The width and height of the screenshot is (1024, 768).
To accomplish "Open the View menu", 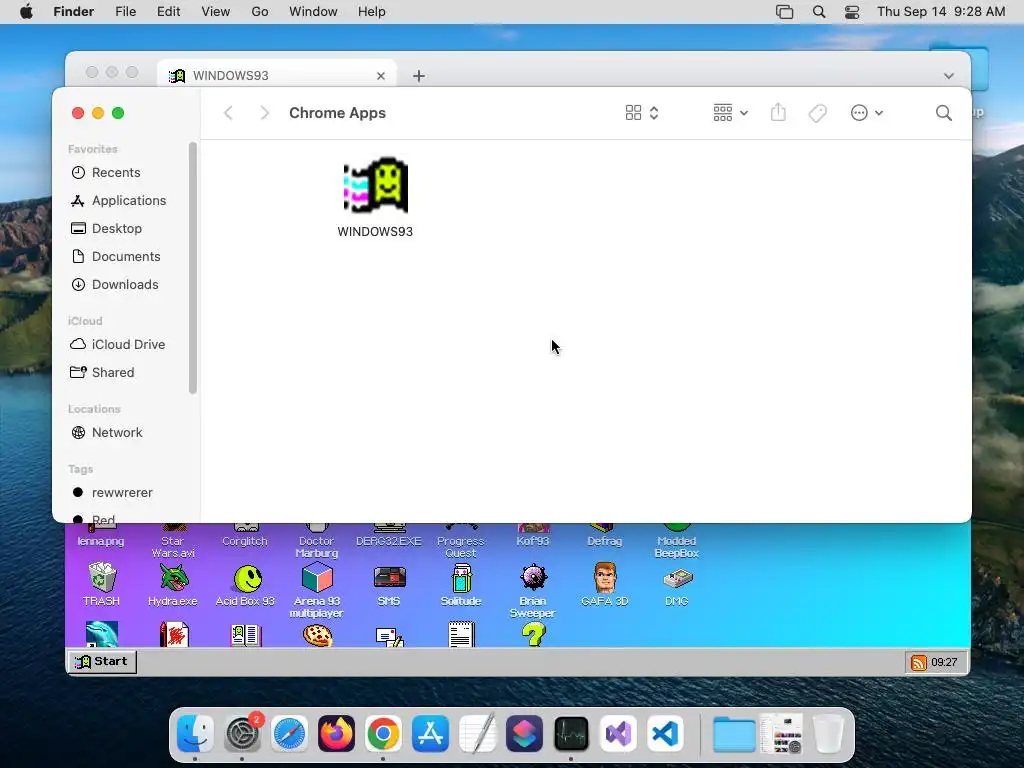I will 216,12.
